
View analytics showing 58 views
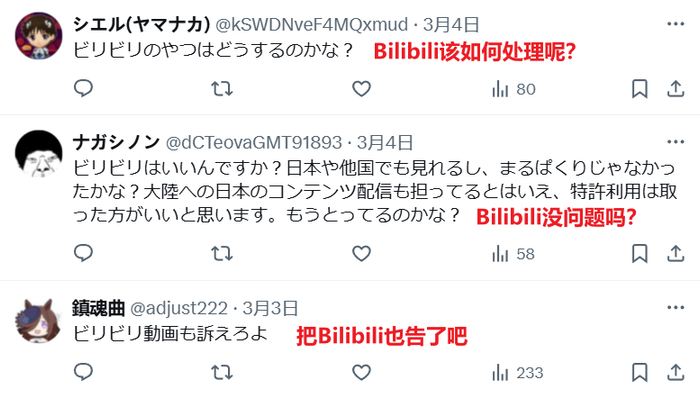(513, 254)
